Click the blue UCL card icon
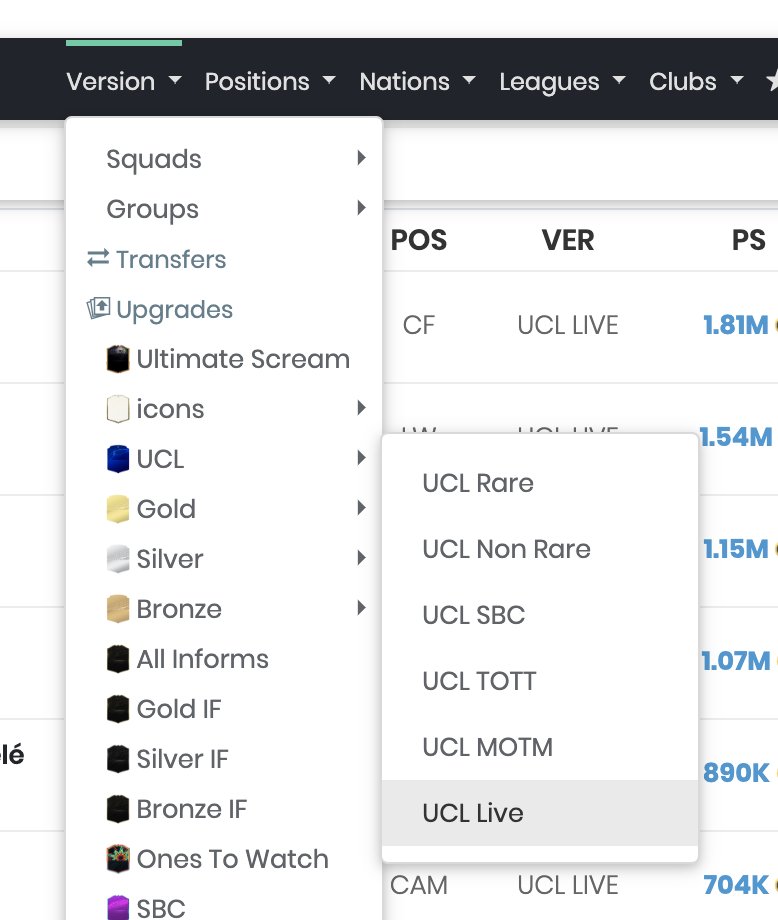The width and height of the screenshot is (778, 920). pos(118,459)
